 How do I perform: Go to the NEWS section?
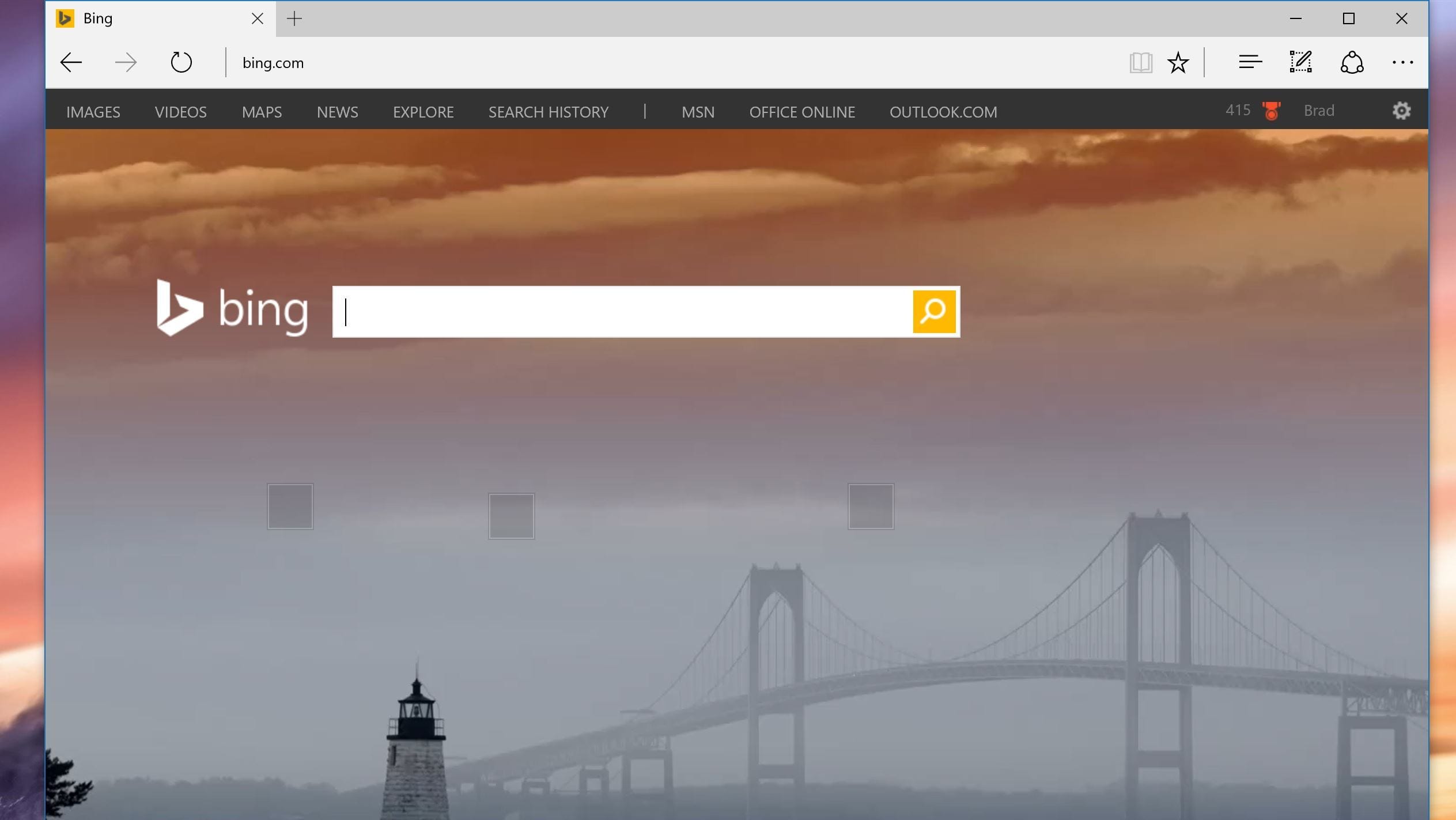click(x=337, y=112)
